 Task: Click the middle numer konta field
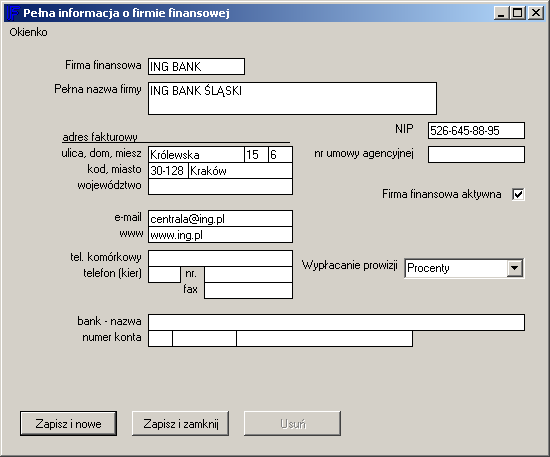pyautogui.click(x=204, y=339)
